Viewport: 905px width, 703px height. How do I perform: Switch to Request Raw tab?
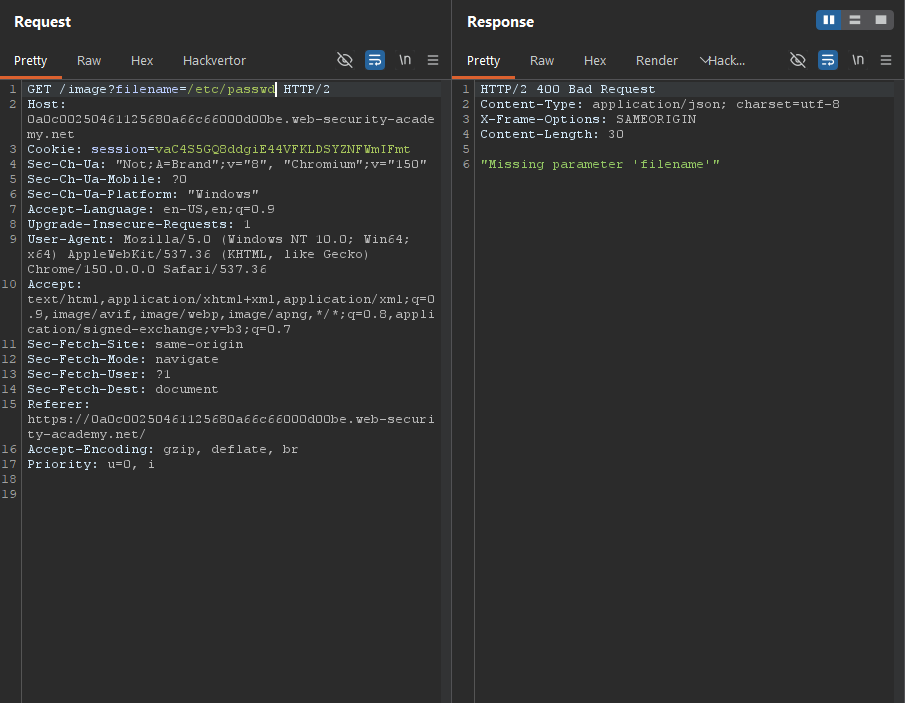pyautogui.click(x=89, y=61)
